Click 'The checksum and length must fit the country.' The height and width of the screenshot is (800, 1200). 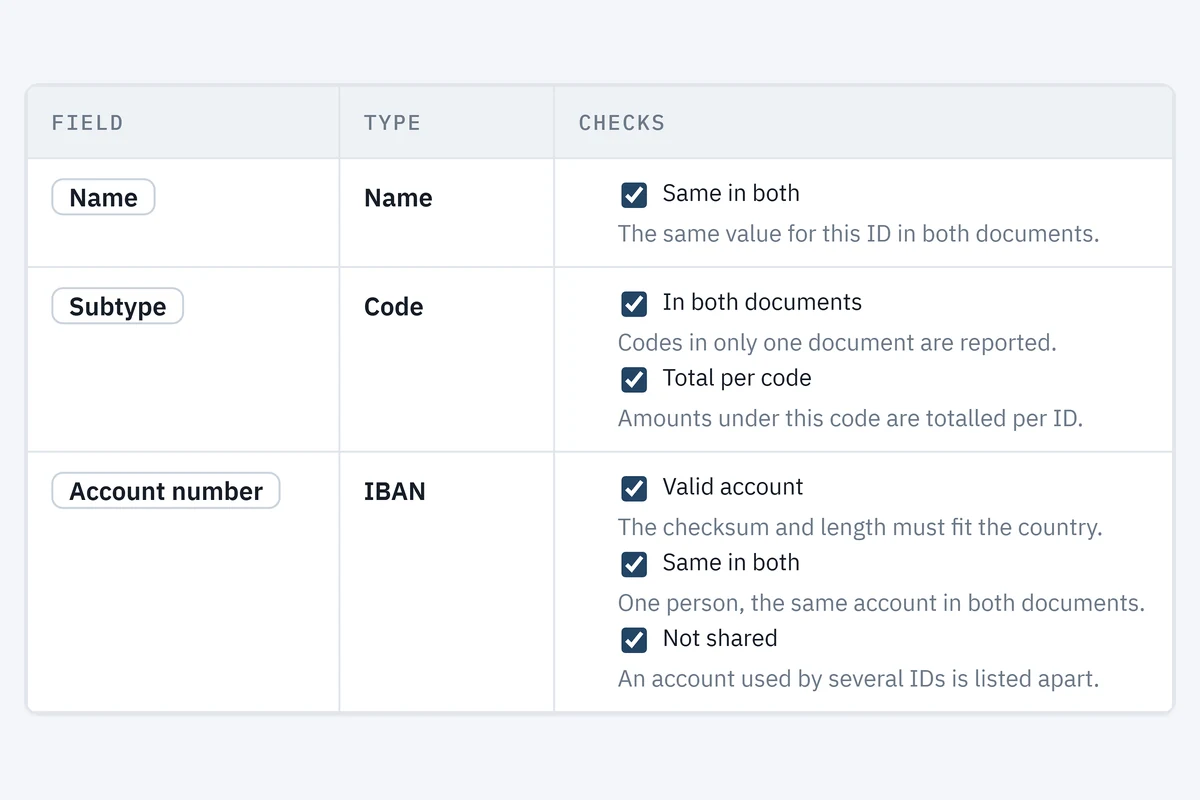pyautogui.click(x=860, y=528)
